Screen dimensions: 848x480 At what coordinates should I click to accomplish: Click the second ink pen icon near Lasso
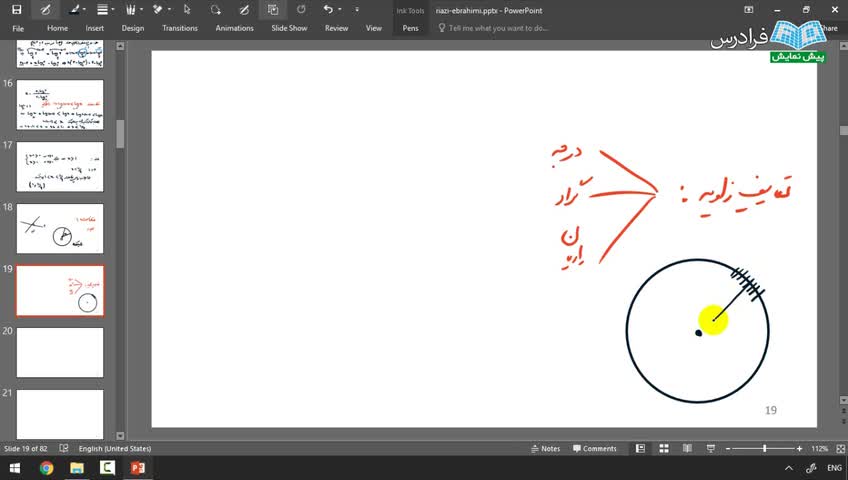(x=244, y=9)
